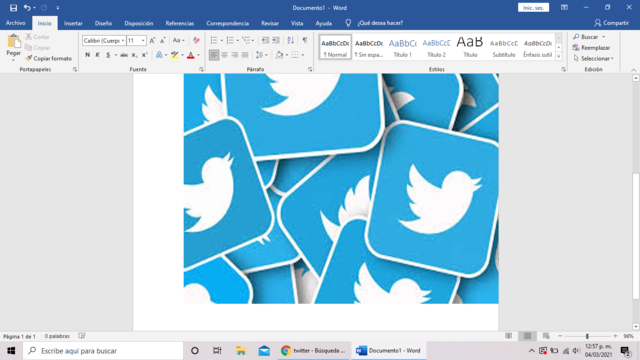Select the Twitter logos image
The width and height of the screenshot is (640, 360).
[341, 189]
